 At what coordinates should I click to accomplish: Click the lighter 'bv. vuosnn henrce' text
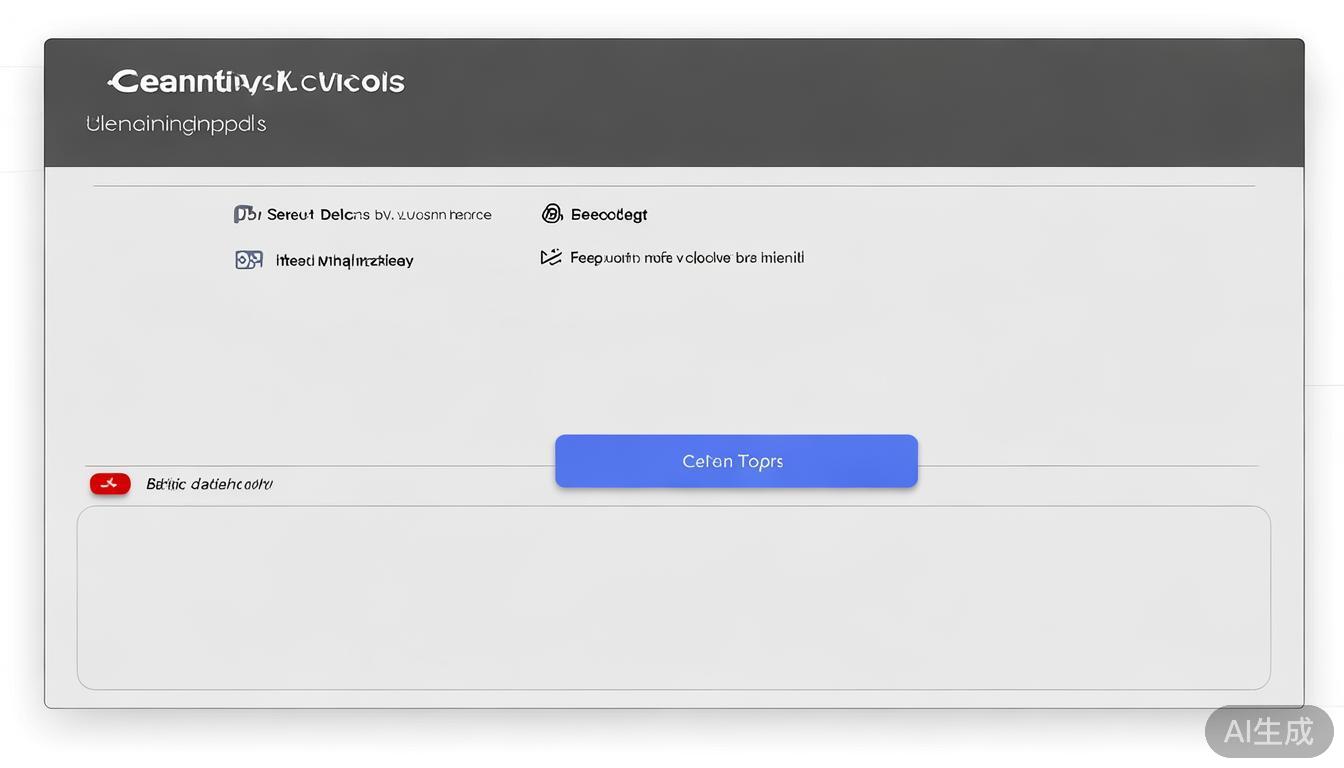433,215
